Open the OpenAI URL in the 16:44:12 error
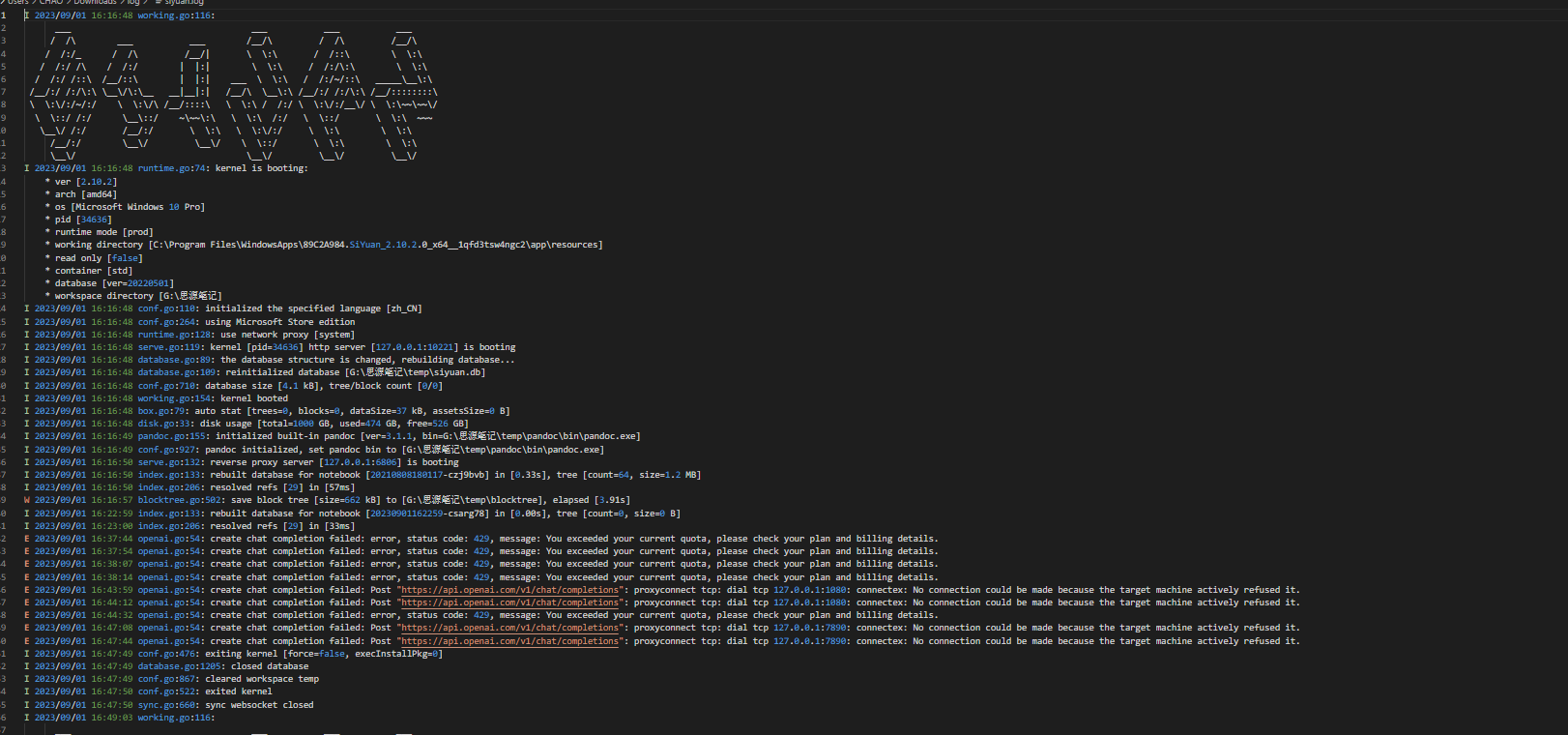The image size is (1568, 735). [509, 603]
